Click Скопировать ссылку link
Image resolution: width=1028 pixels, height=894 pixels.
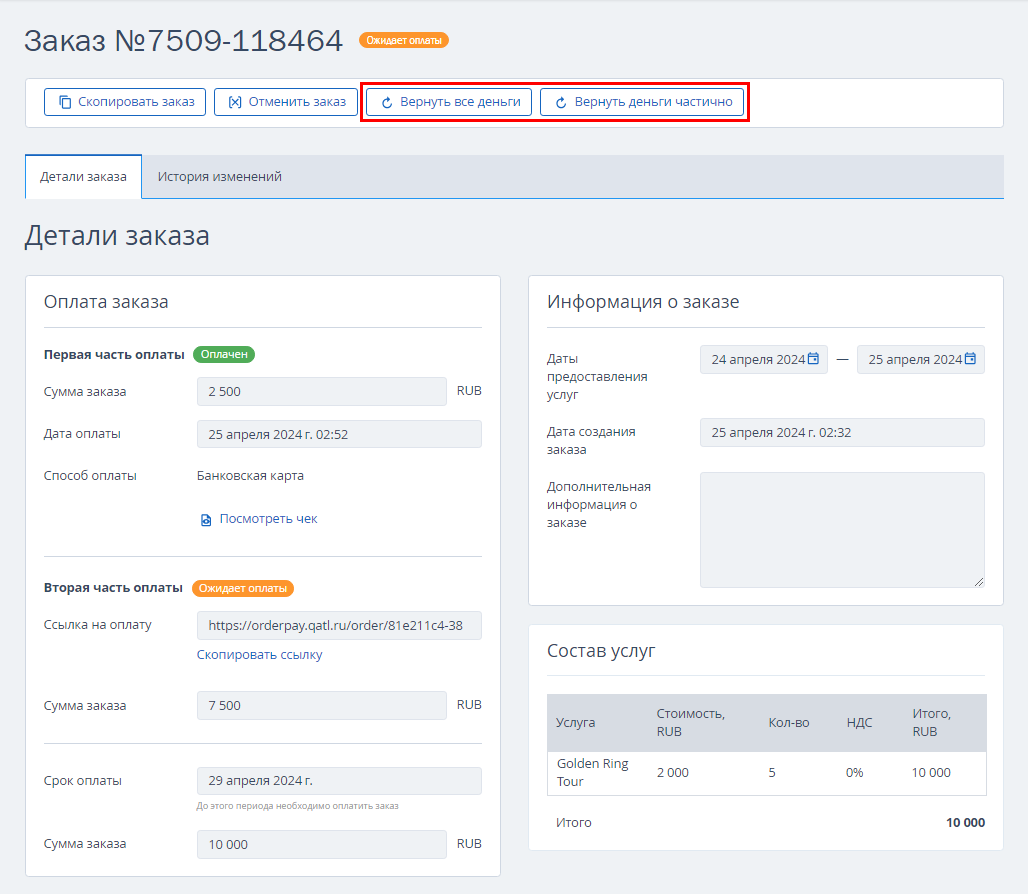260,655
